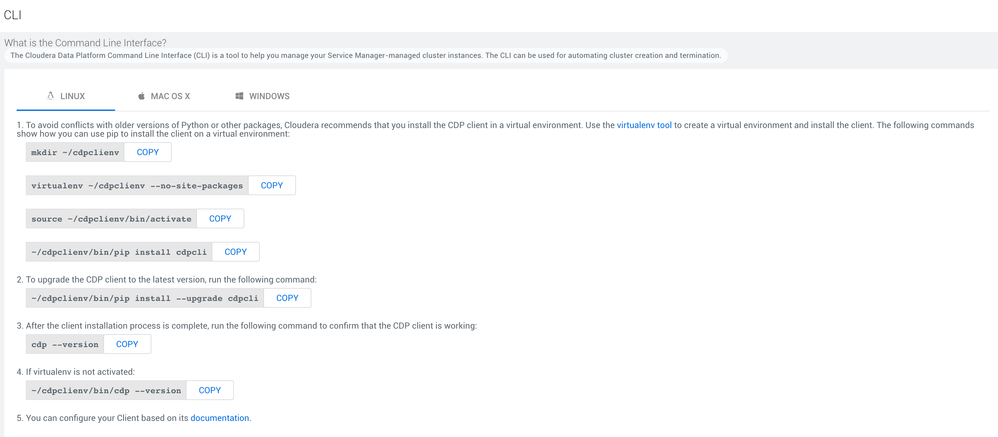Click the CLI page heading

[13, 16]
